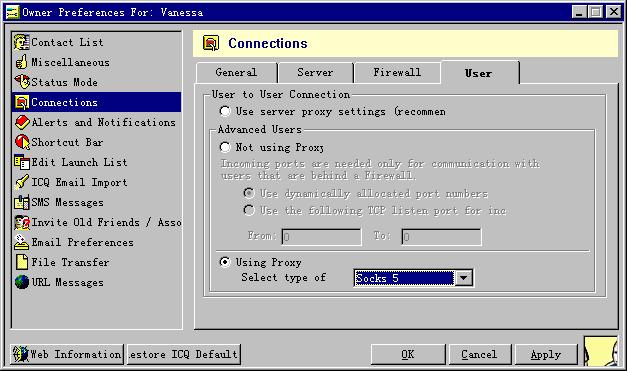This screenshot has width=627, height=371.
Task: Open the proxy type dropdown arrow
Action: click(x=464, y=278)
